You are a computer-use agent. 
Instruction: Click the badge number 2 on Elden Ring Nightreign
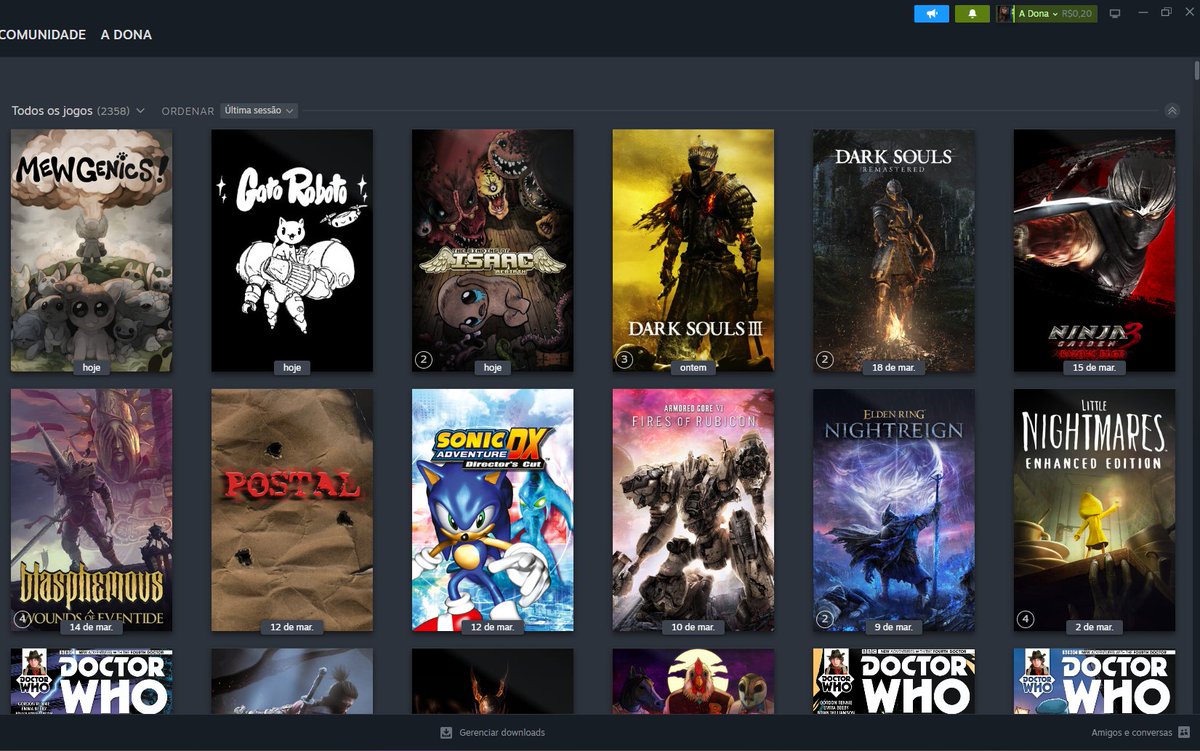click(825, 620)
